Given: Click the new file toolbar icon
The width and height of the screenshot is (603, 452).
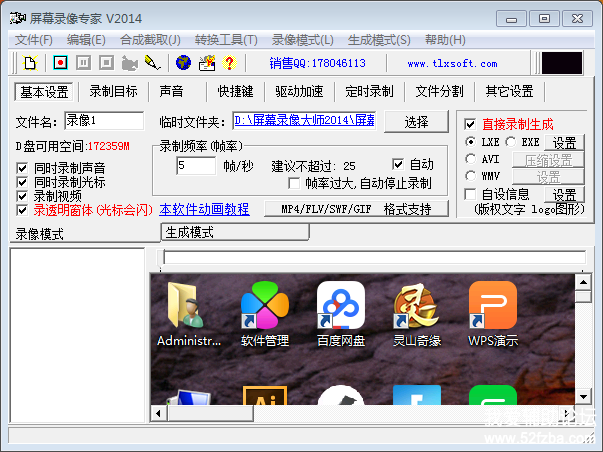Looking at the screenshot, I should point(30,63).
